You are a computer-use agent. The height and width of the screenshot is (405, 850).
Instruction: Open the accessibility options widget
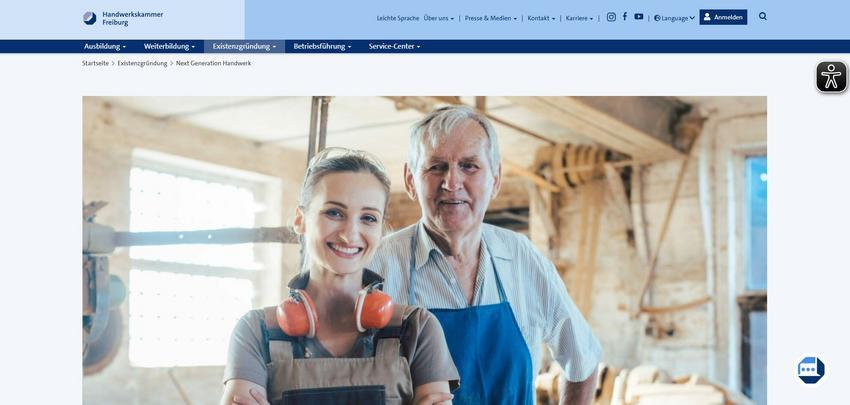pos(832,77)
